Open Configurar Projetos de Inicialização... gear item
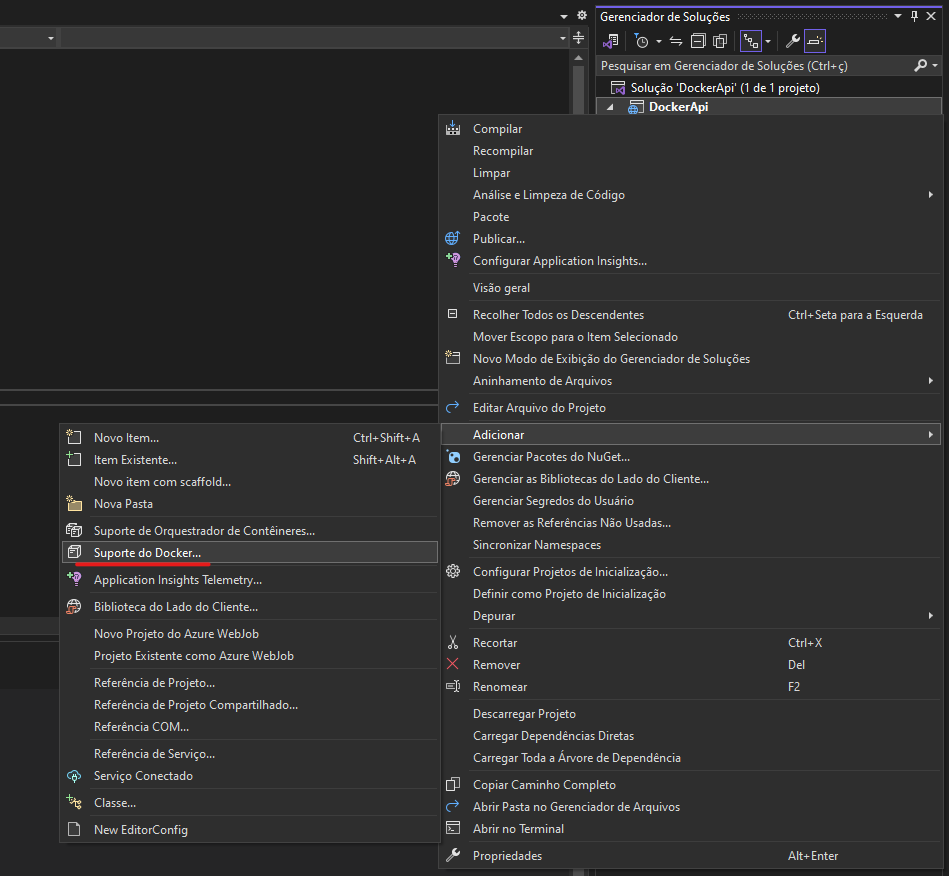The height and width of the screenshot is (876, 949). point(691,572)
